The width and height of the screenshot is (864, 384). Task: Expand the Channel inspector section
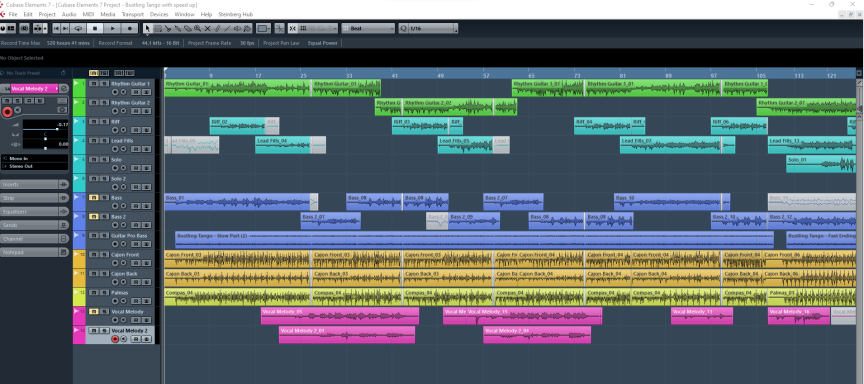click(34, 239)
